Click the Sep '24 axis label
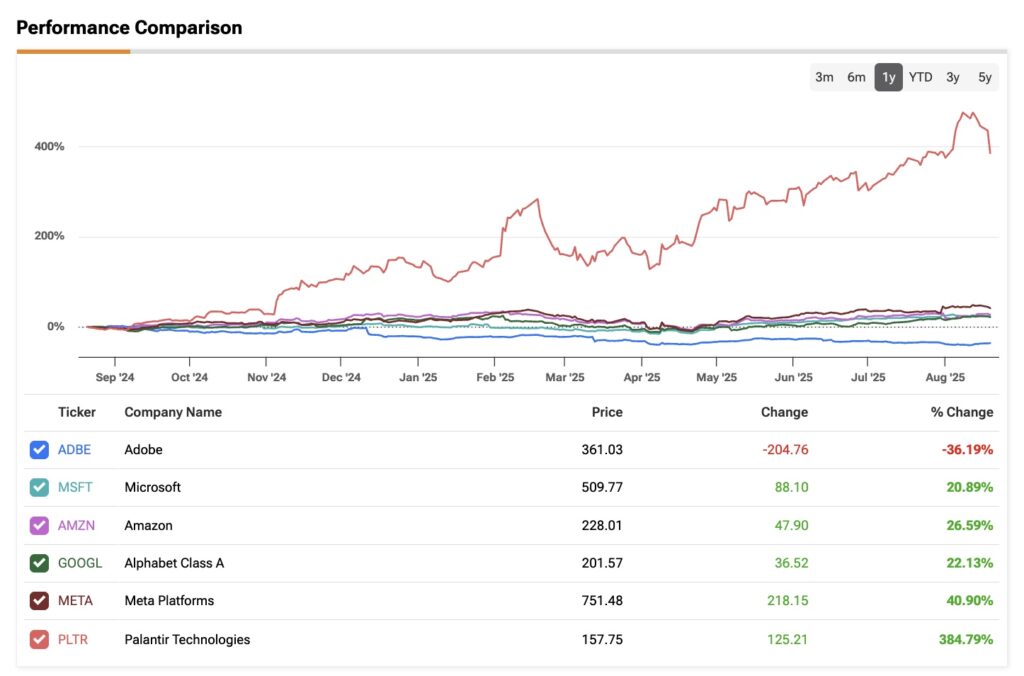The width and height of the screenshot is (1024, 676). point(115,378)
